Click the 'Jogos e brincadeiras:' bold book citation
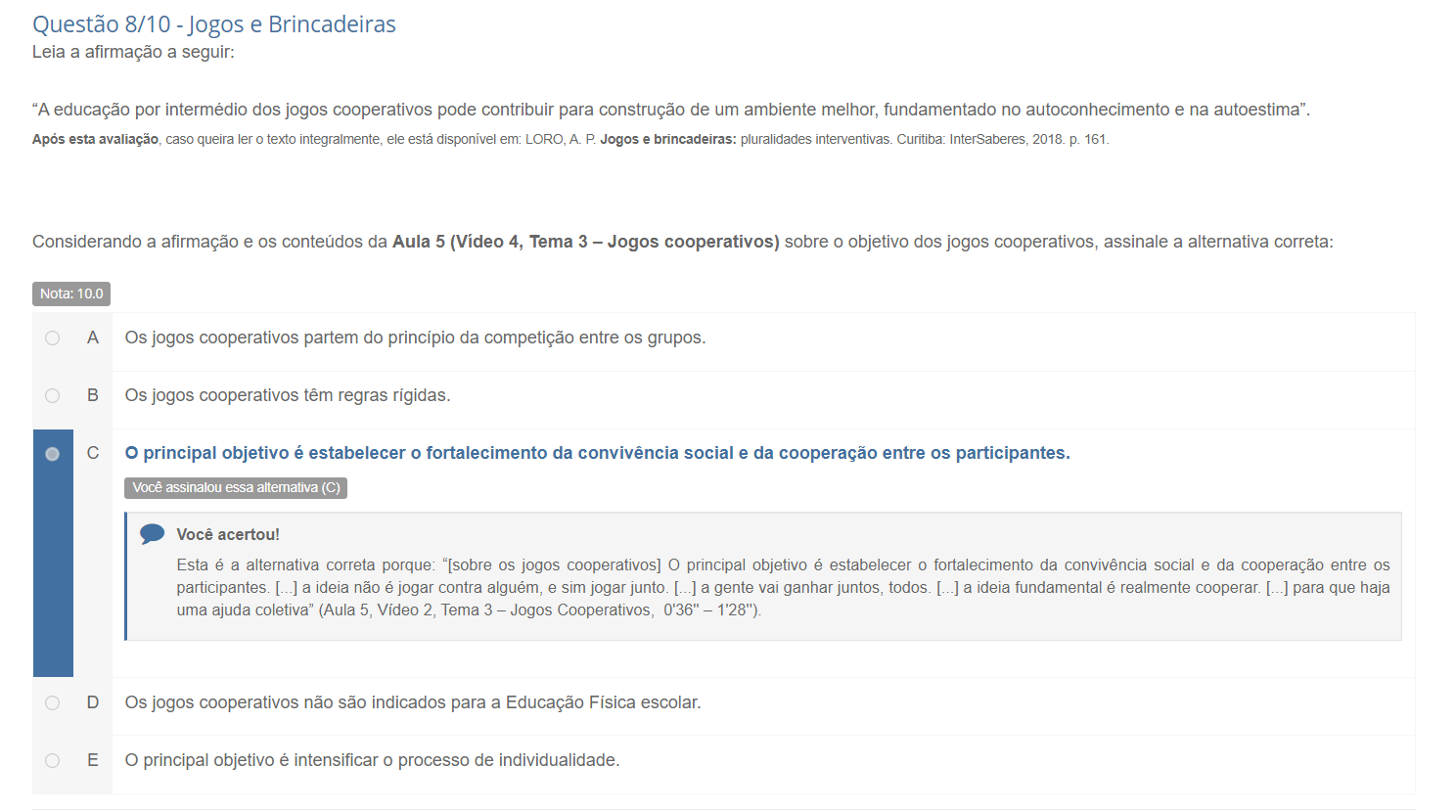The image size is (1456, 812). 667,140
